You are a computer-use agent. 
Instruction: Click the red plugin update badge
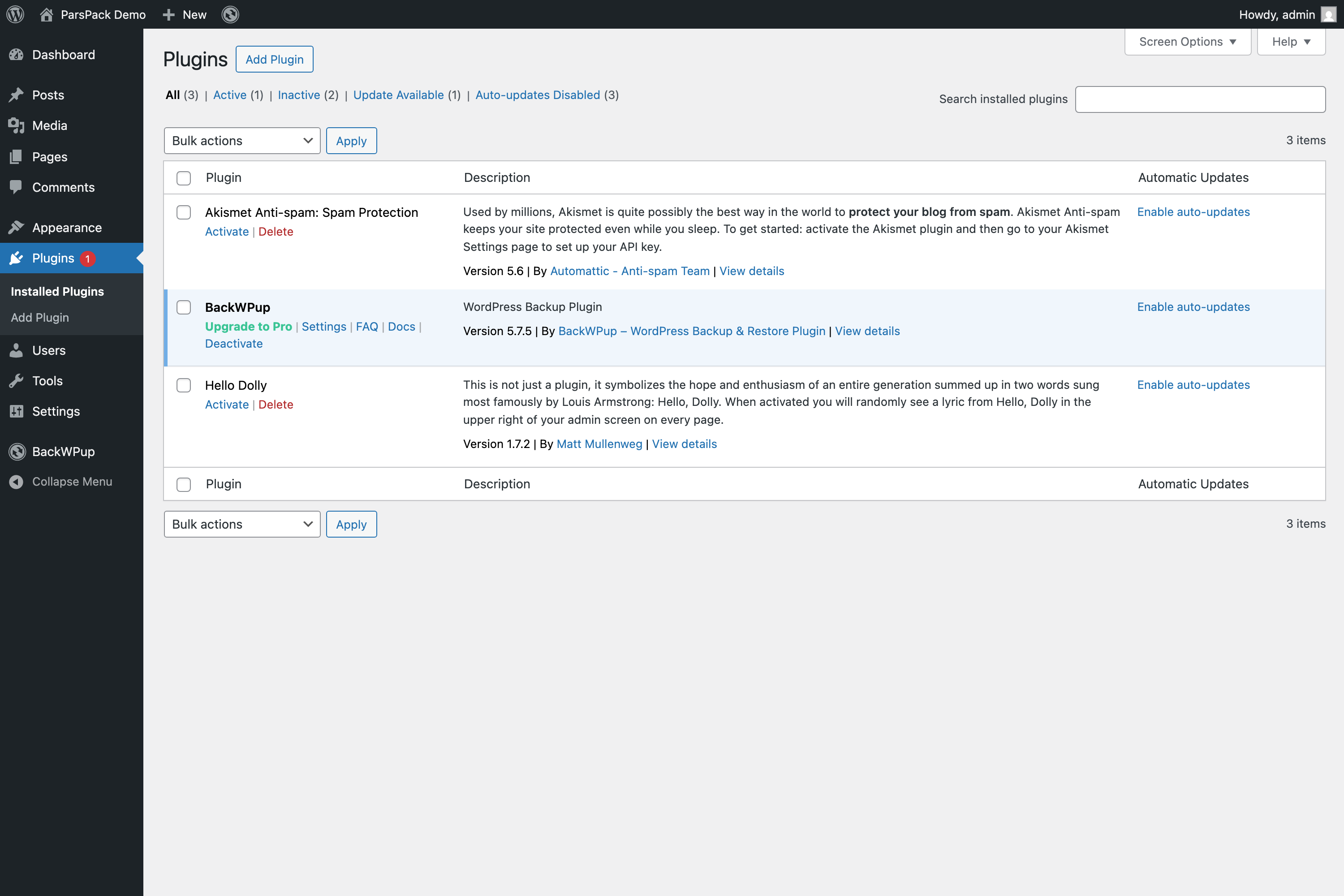[87, 259]
